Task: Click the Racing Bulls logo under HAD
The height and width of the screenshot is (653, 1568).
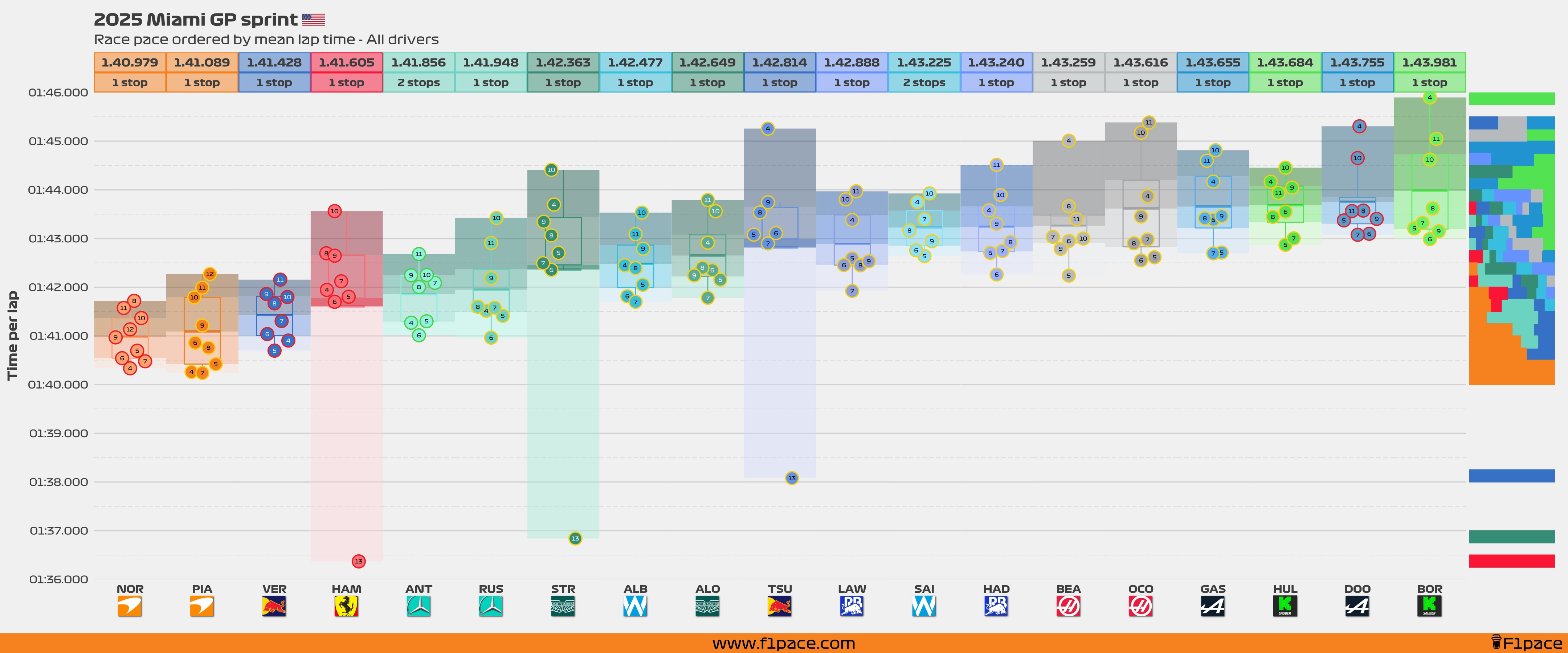Action: coord(996,606)
